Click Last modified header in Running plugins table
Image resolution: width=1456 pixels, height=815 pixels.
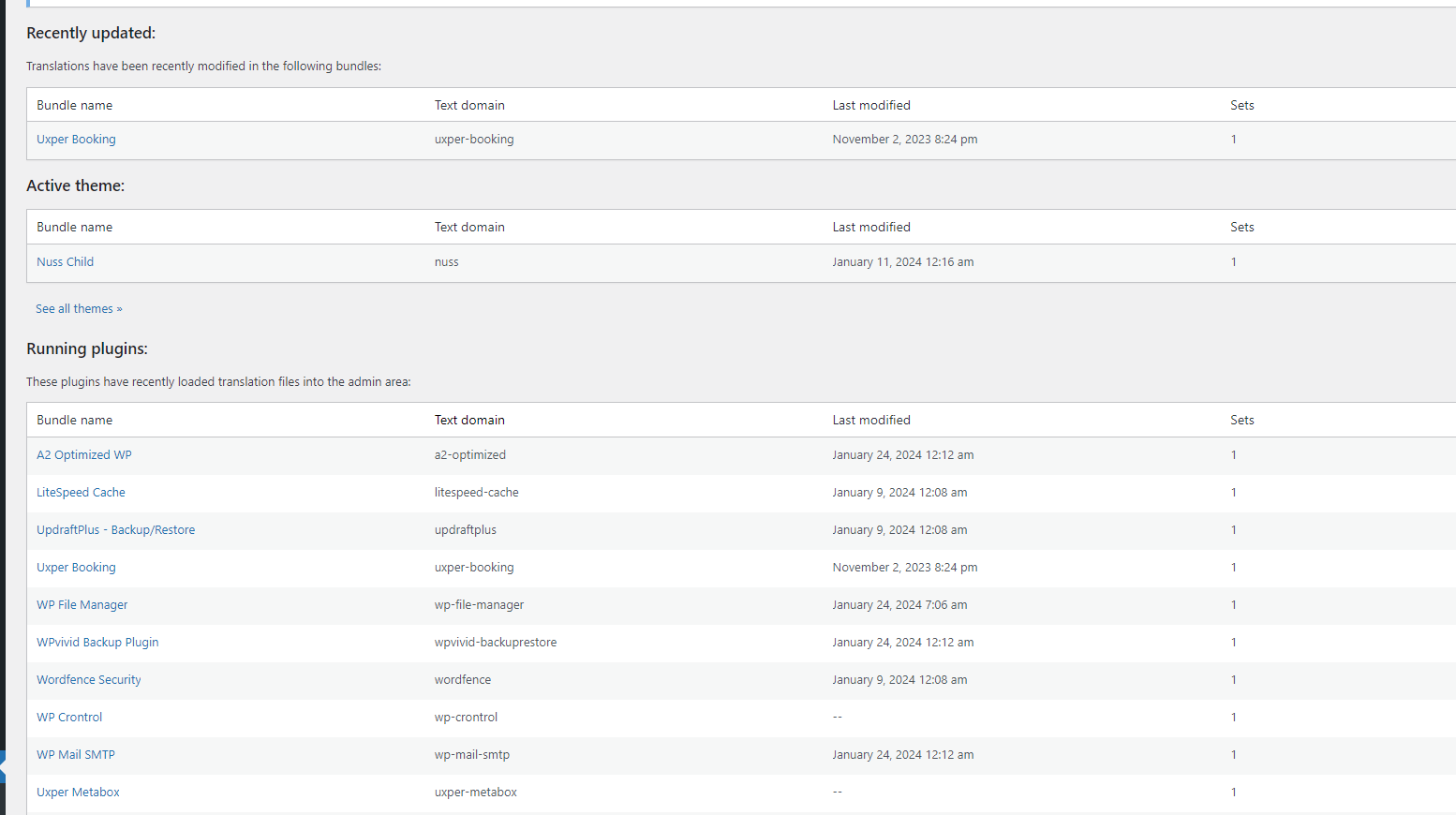871,420
